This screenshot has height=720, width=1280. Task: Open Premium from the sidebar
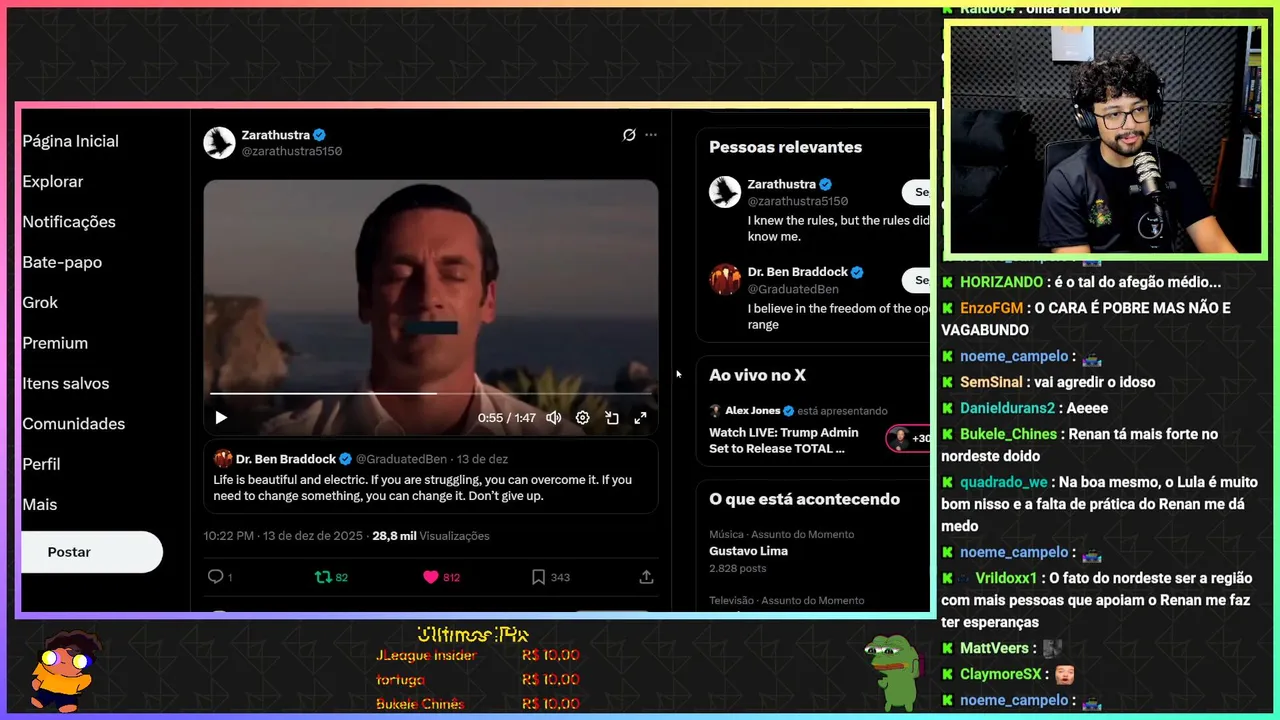[55, 343]
